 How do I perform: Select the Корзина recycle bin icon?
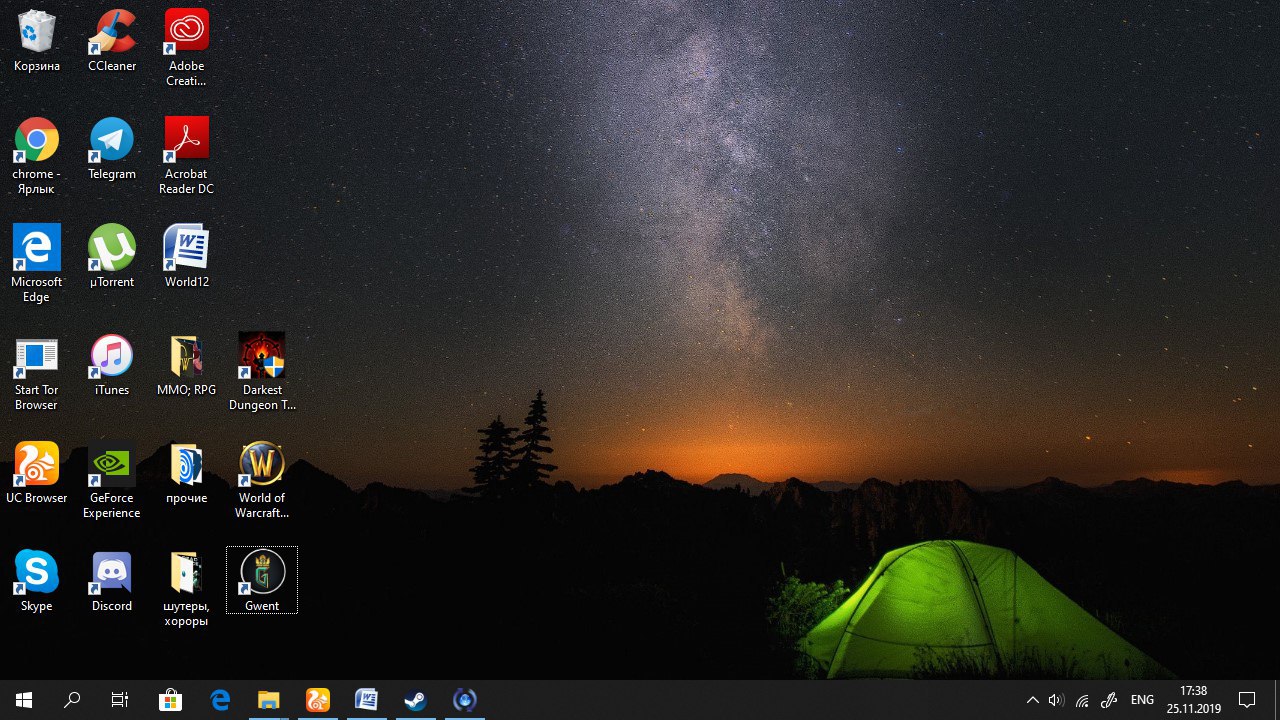click(x=37, y=41)
